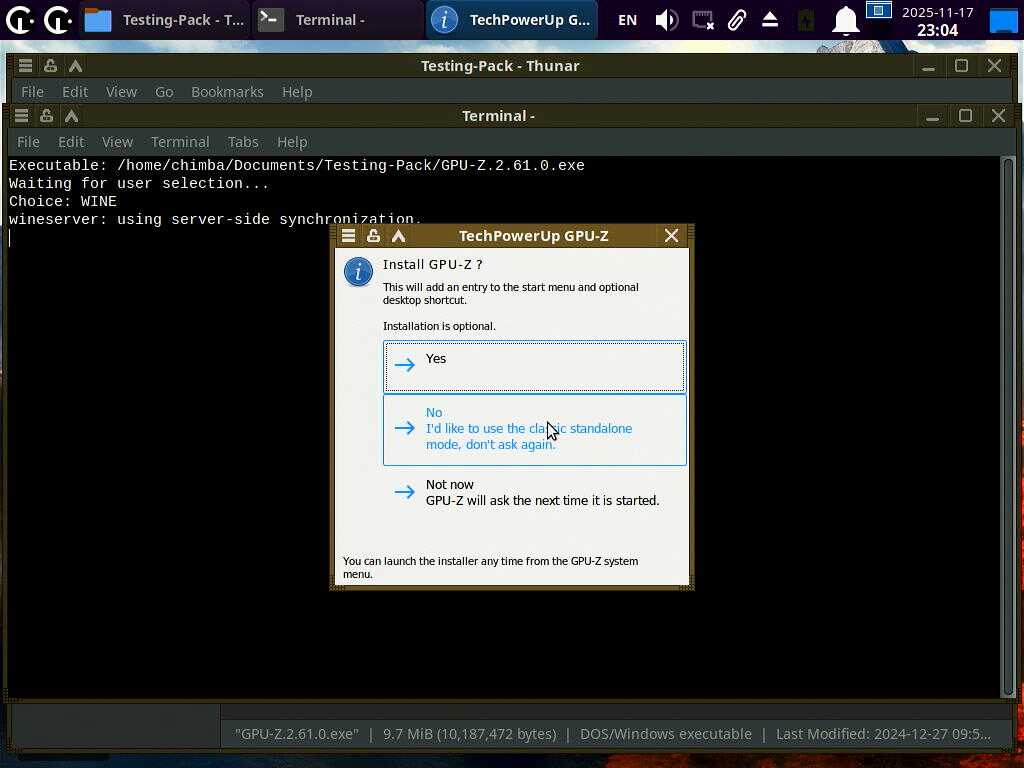The height and width of the screenshot is (768, 1024).
Task: Open the Terminal menu in Terminal menubar
Action: (180, 142)
